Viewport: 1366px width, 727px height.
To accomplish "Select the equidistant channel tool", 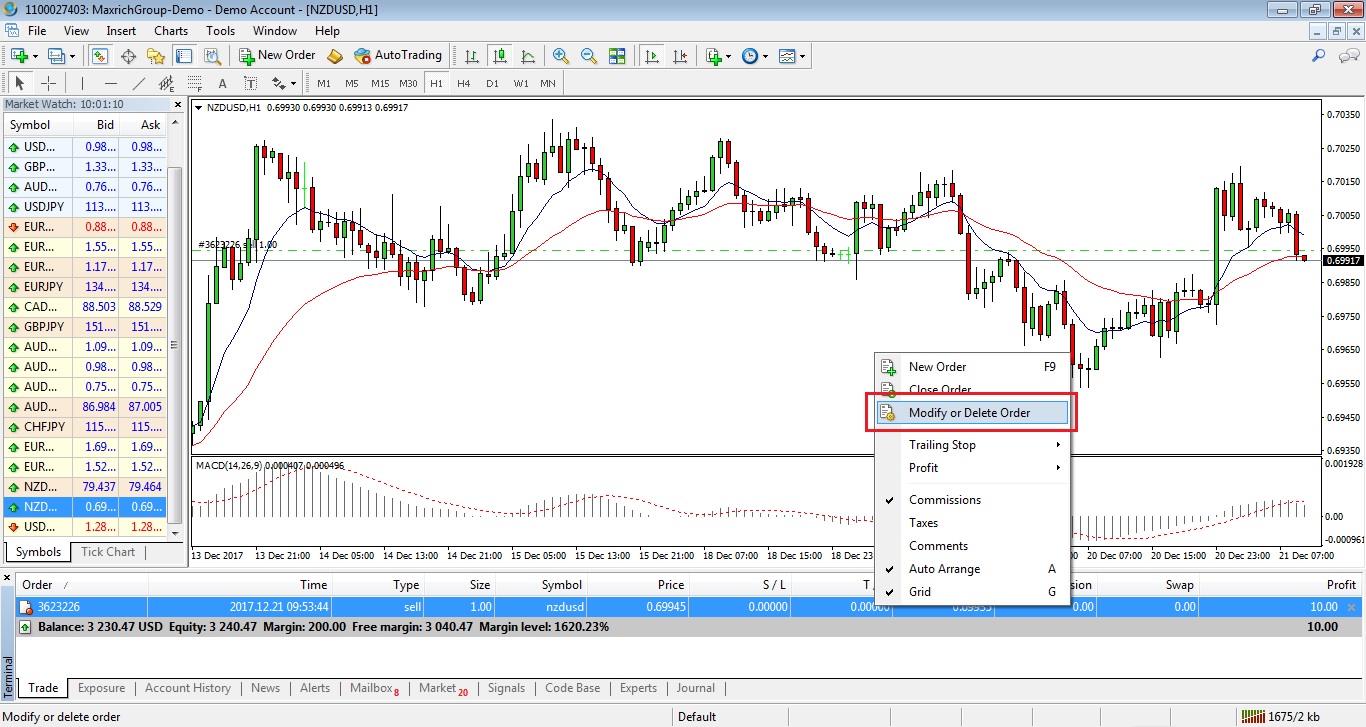I will pyautogui.click(x=167, y=83).
